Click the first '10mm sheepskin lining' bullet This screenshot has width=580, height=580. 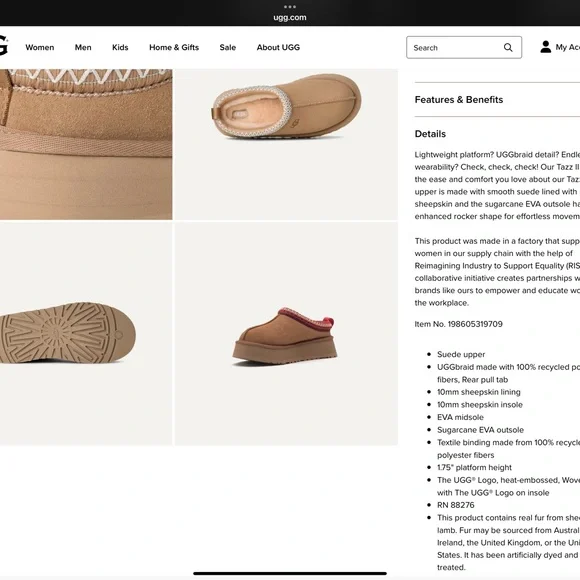[x=479, y=392]
